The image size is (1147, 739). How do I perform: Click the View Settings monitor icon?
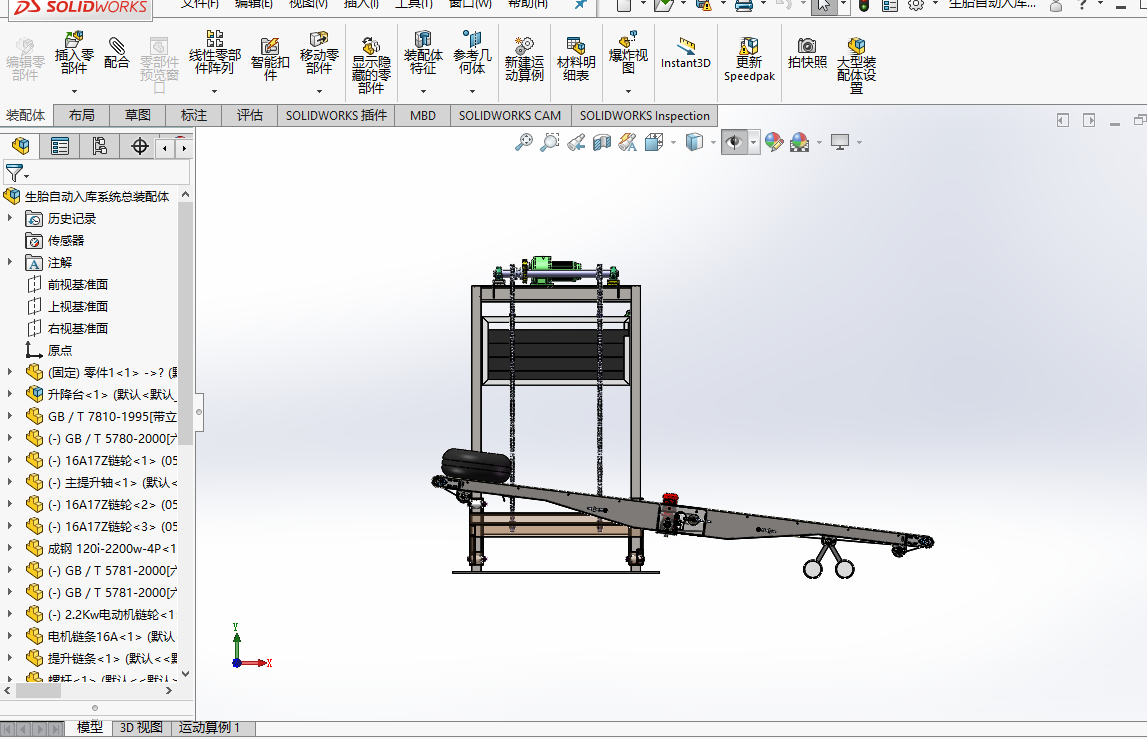(840, 142)
